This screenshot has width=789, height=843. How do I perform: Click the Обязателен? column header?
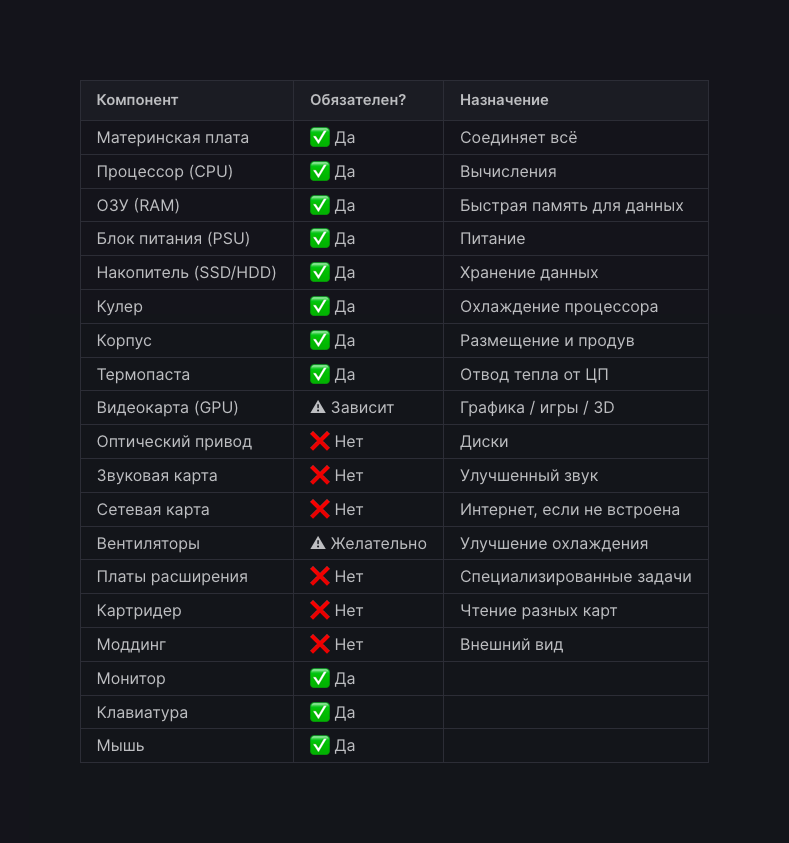[x=358, y=100]
